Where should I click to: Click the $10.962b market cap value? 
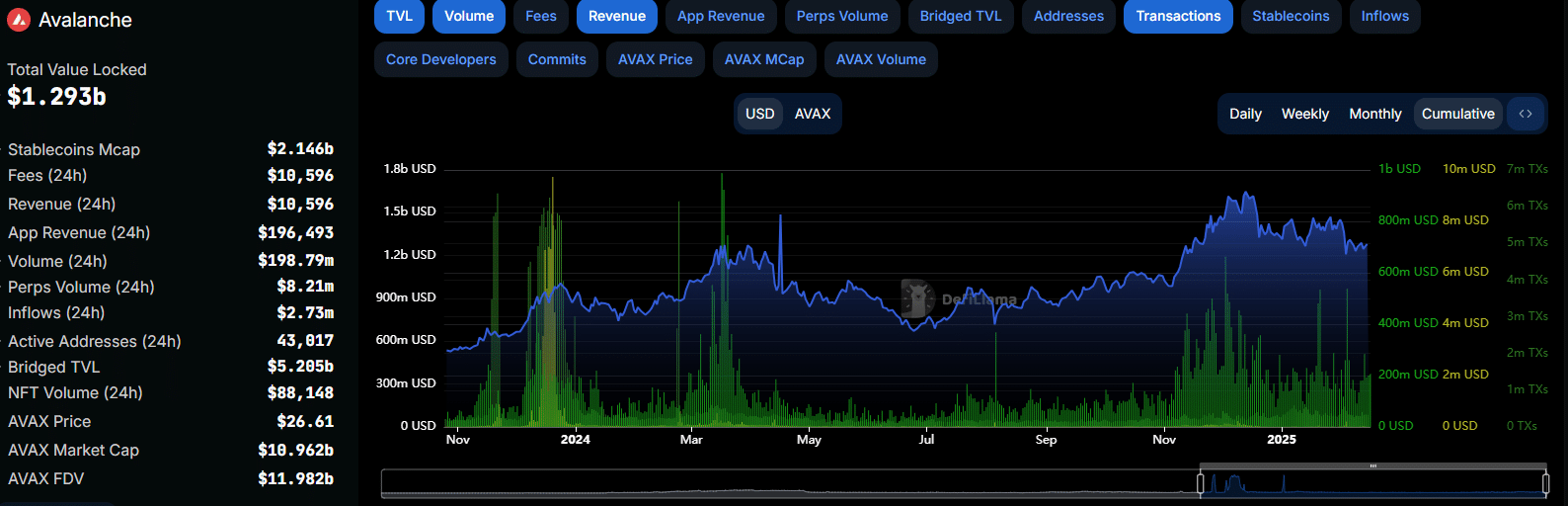click(295, 450)
